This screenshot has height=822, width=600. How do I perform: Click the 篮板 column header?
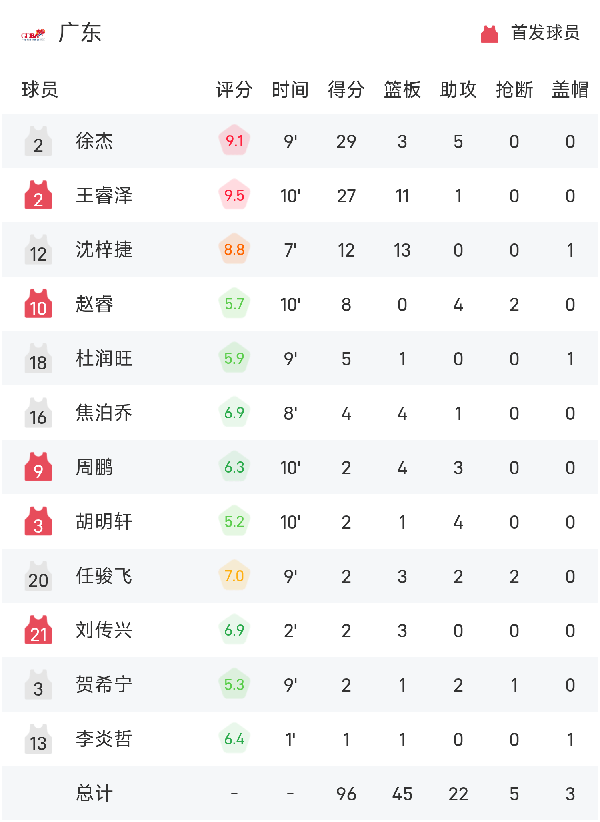(402, 90)
